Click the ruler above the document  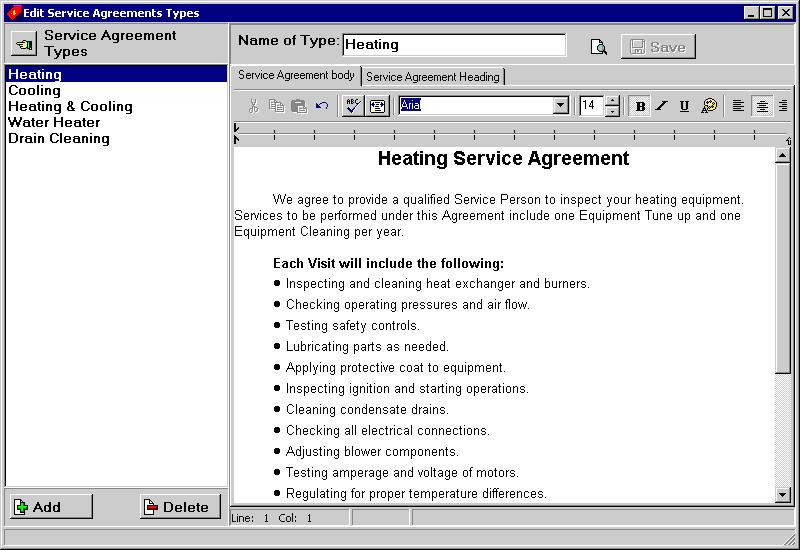coord(510,134)
